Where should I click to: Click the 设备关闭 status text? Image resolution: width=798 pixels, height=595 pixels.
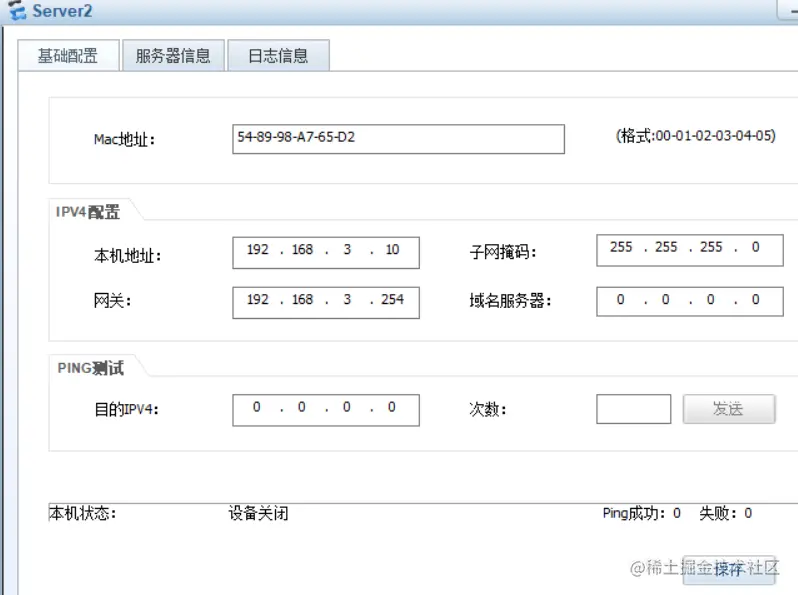[258, 513]
